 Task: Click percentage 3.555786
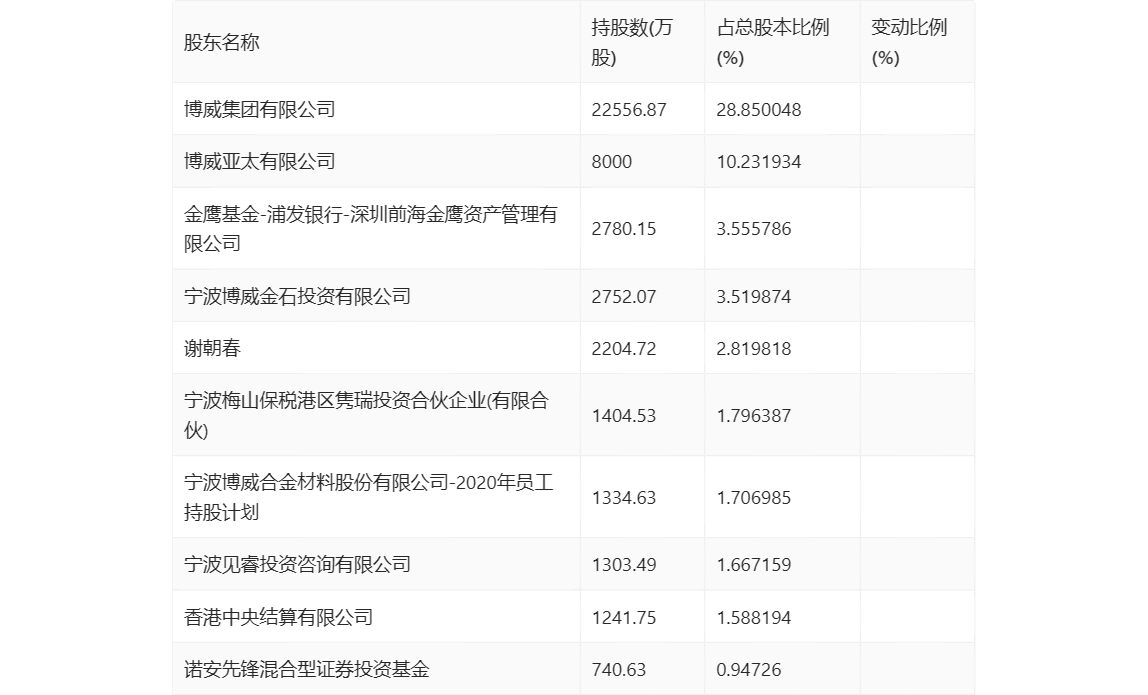(x=753, y=228)
